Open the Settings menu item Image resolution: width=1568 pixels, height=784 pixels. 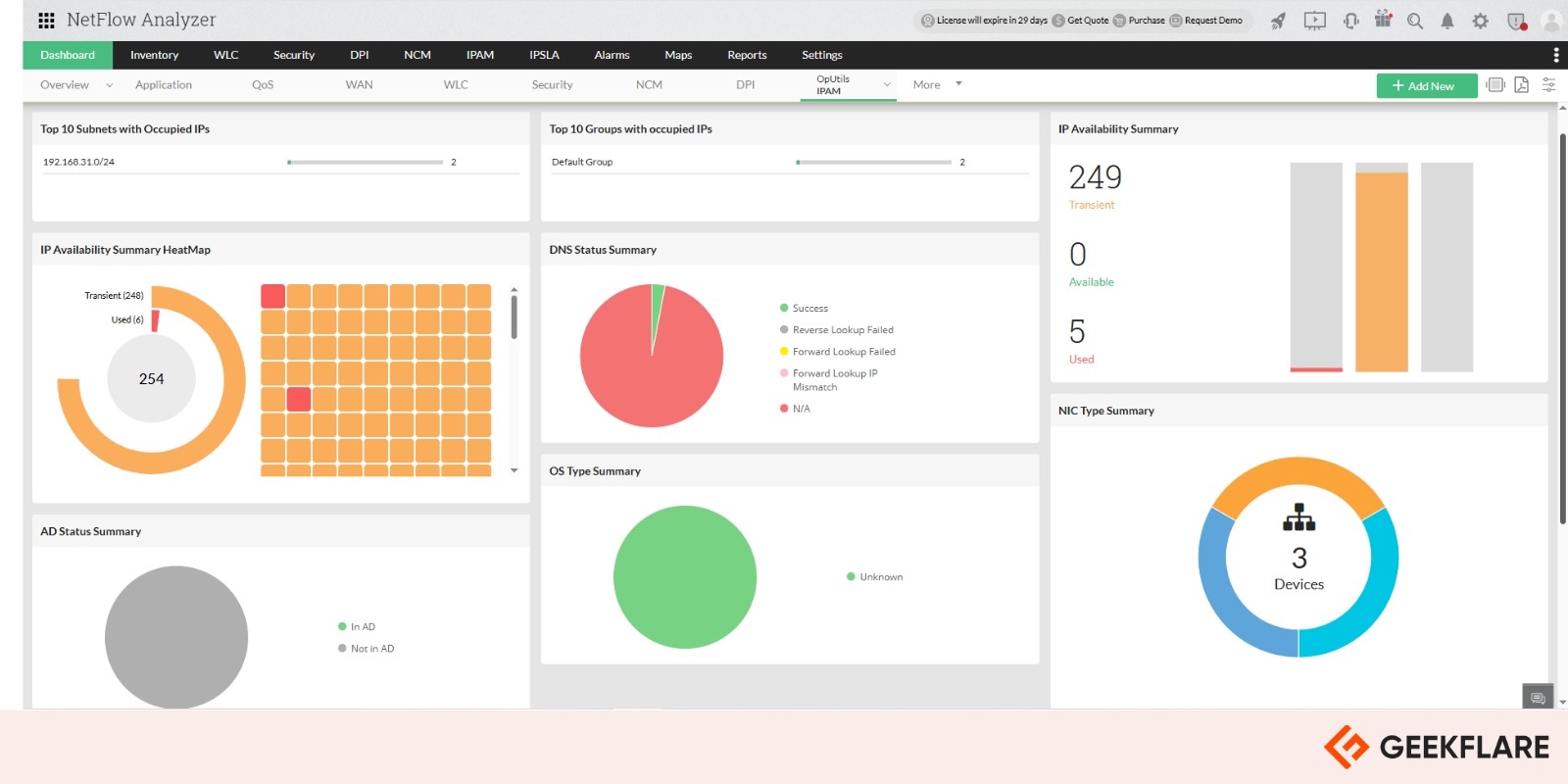(x=822, y=55)
